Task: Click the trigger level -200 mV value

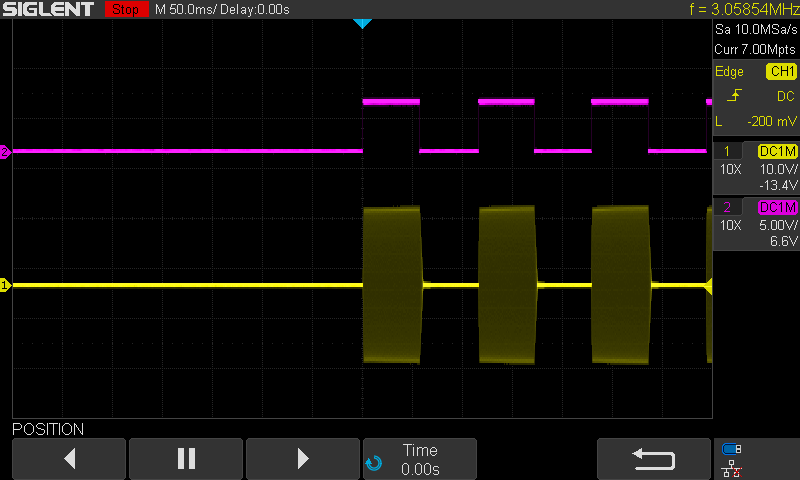Action: (771, 121)
